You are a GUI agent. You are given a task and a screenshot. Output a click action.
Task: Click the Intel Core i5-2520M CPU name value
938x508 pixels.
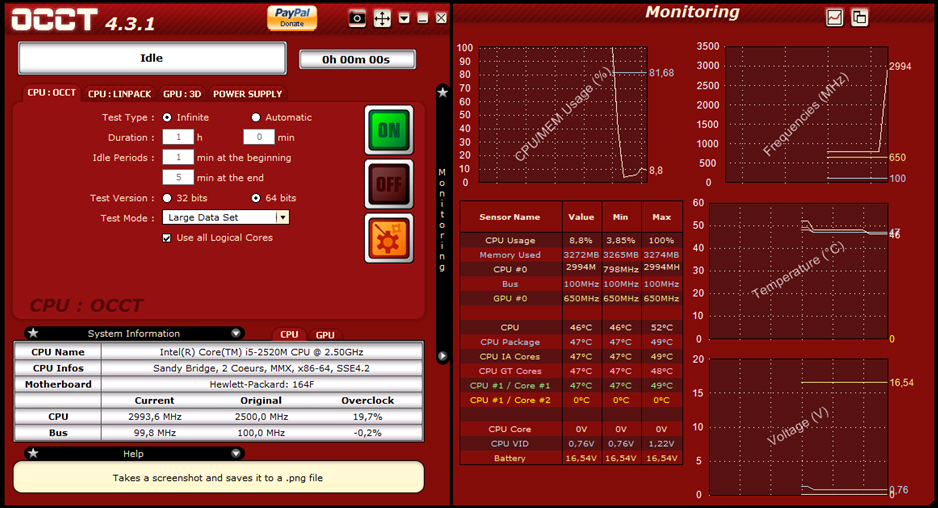pyautogui.click(x=261, y=352)
